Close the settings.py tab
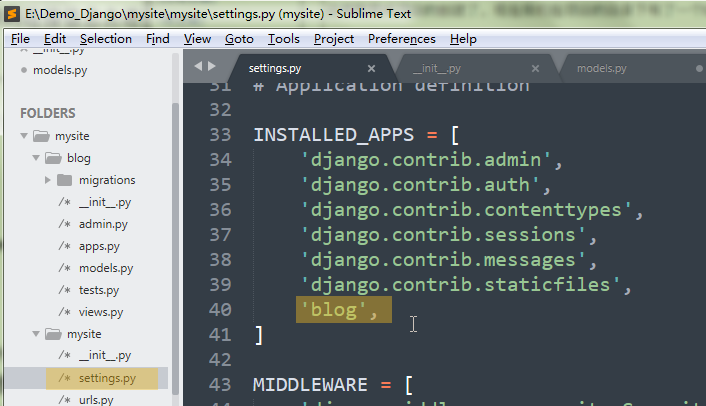Viewport: 706px width, 406px height. tap(371, 68)
